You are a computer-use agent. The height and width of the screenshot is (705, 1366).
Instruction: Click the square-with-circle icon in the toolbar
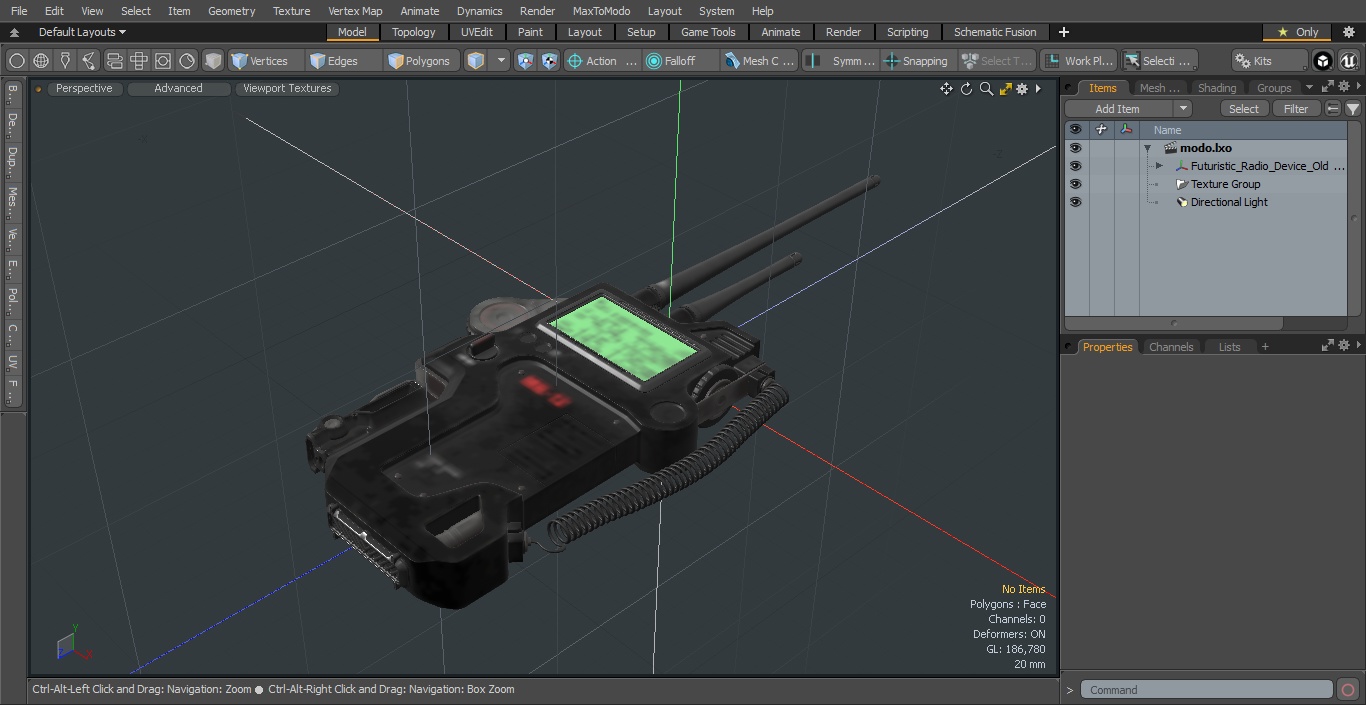pyautogui.click(x=162, y=61)
